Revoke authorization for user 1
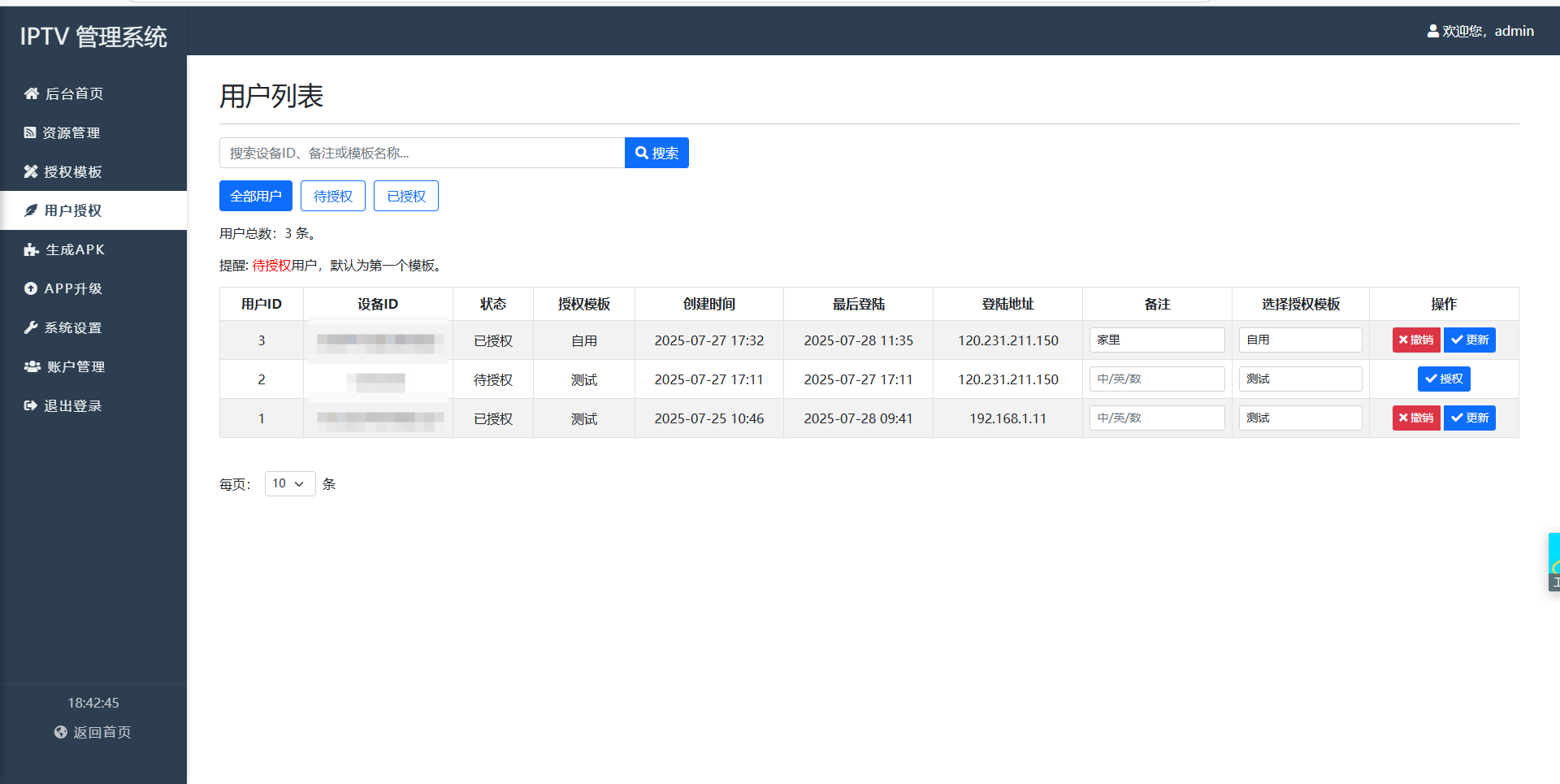 coord(1416,418)
